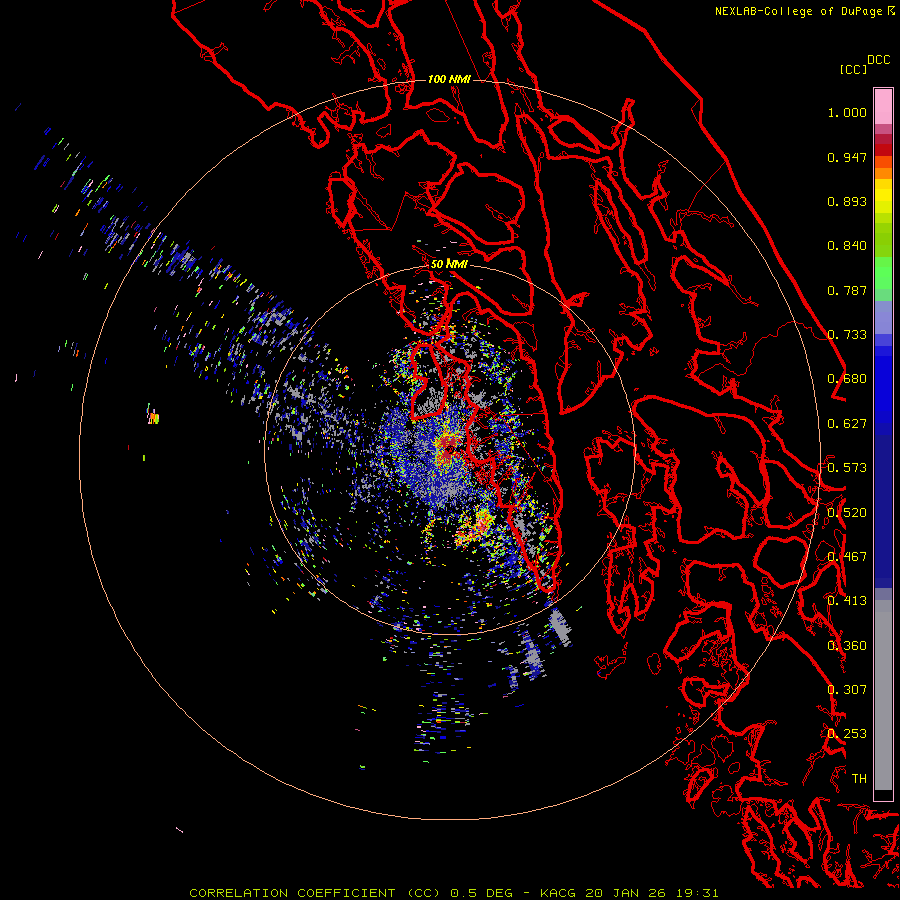900x900 pixels.
Task: Click the 0.573 scale value
Action: [x=847, y=468]
